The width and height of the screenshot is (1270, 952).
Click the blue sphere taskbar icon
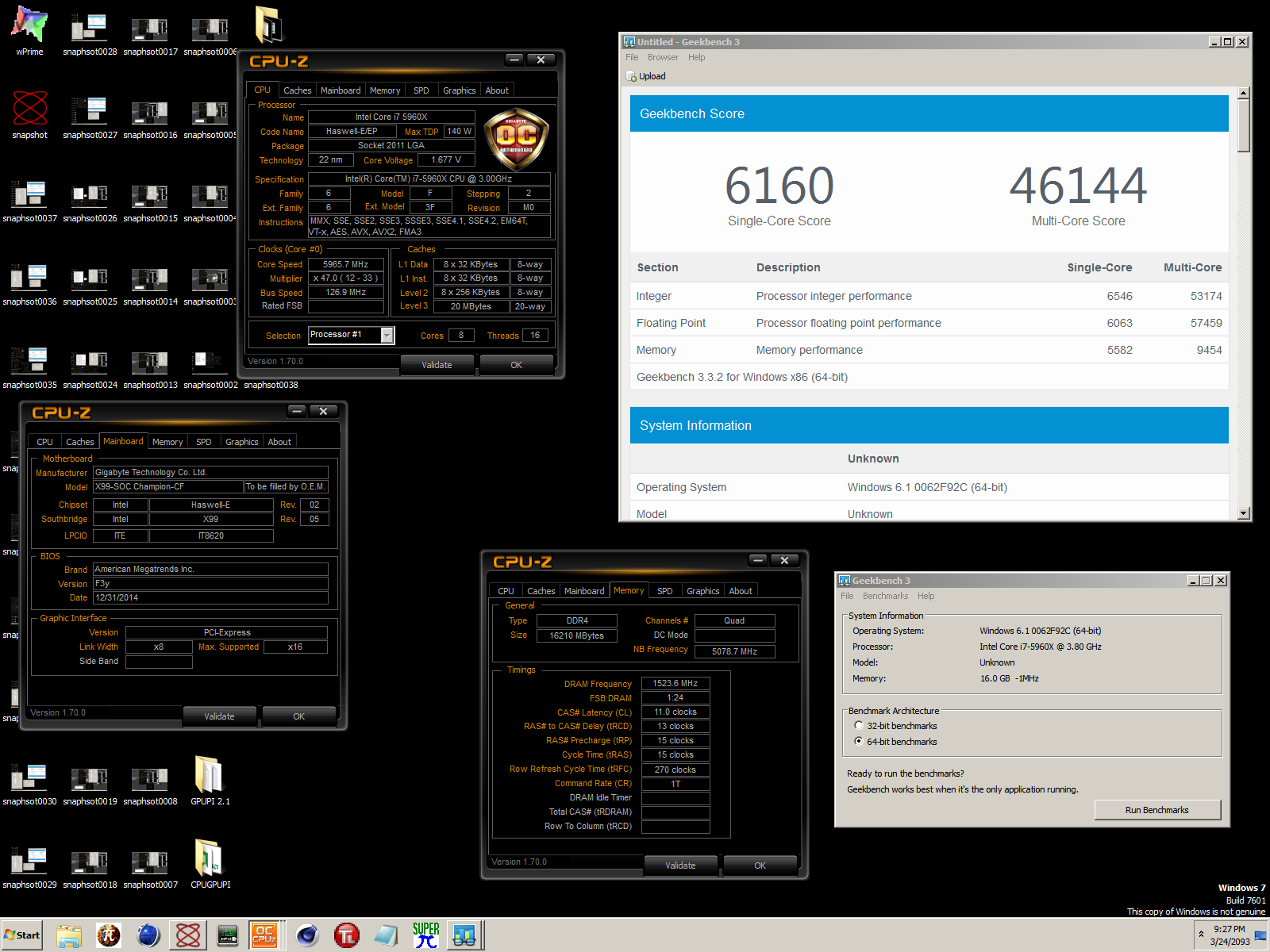click(148, 936)
